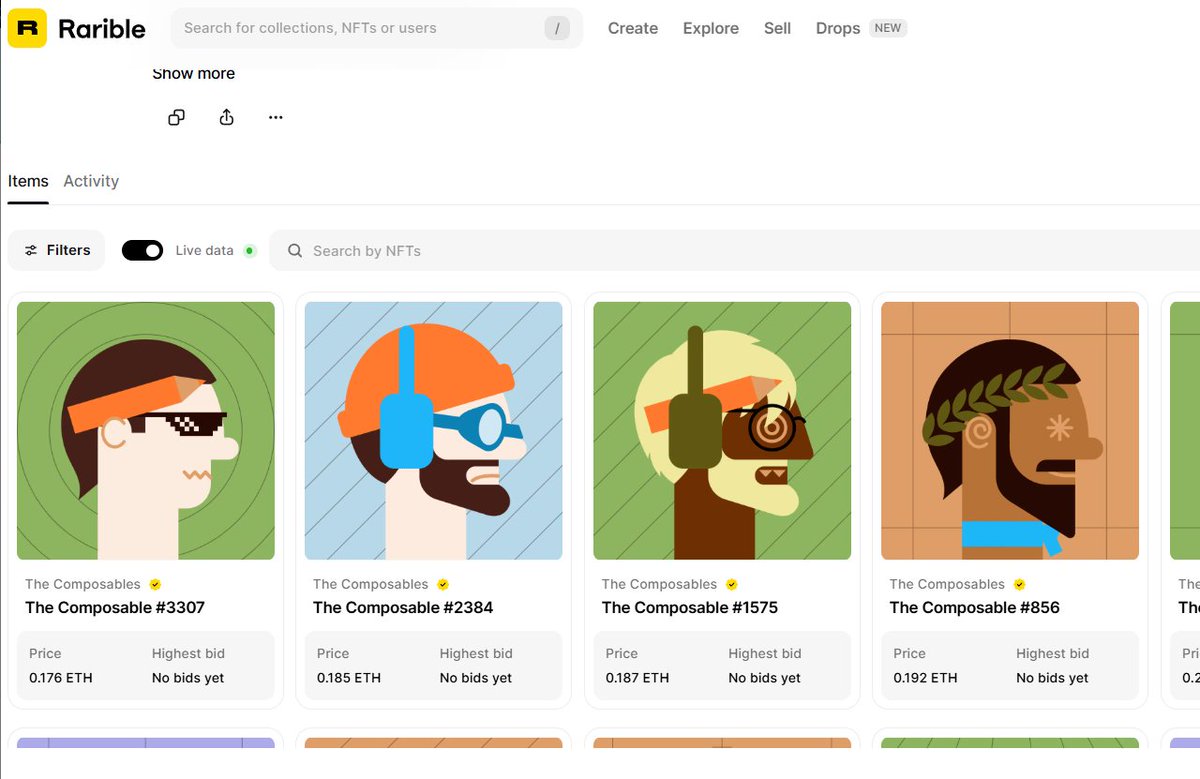
Task: Expand the description with Show more
Action: tap(193, 73)
